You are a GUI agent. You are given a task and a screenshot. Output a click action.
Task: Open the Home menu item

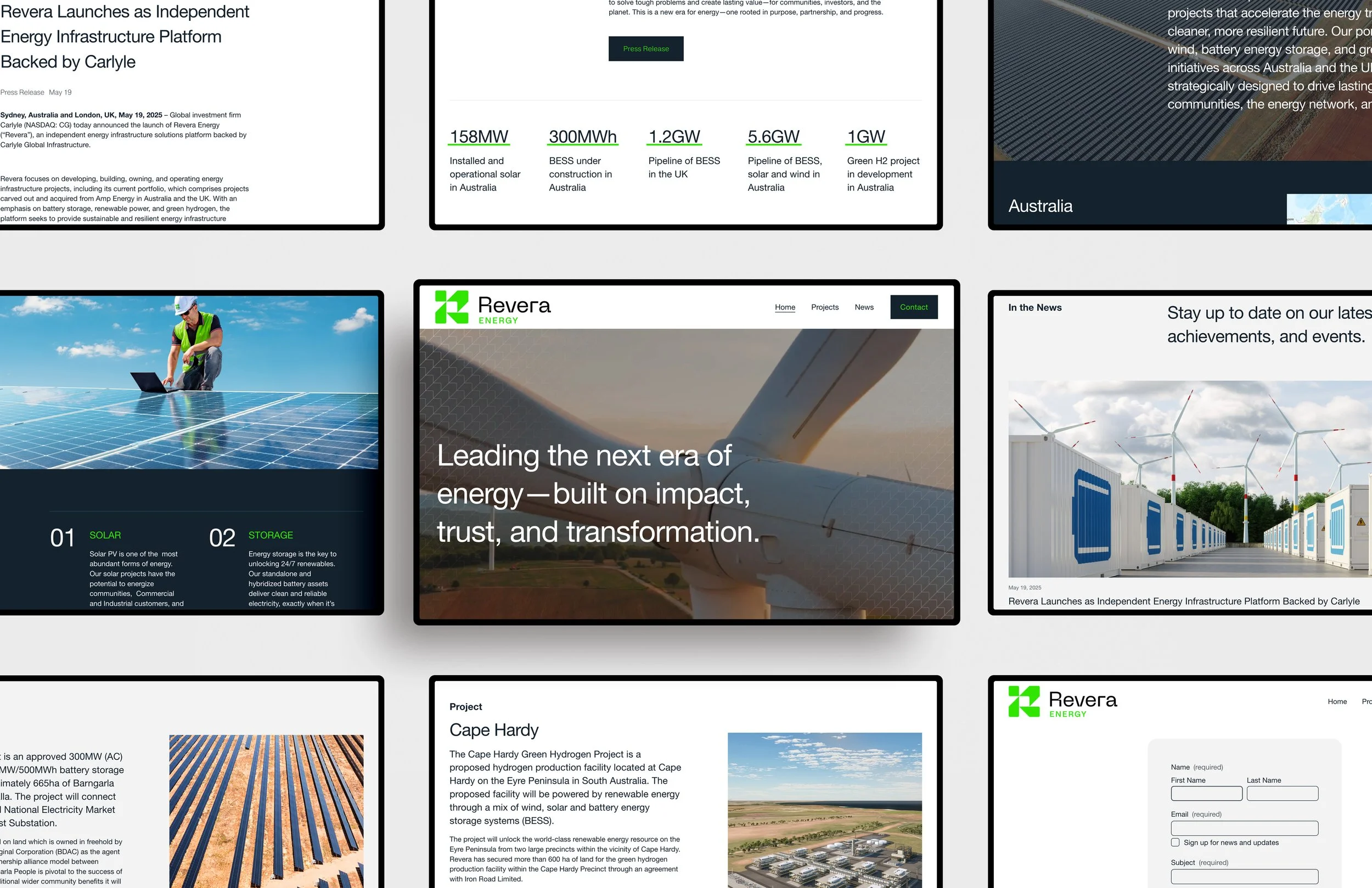[785, 307]
